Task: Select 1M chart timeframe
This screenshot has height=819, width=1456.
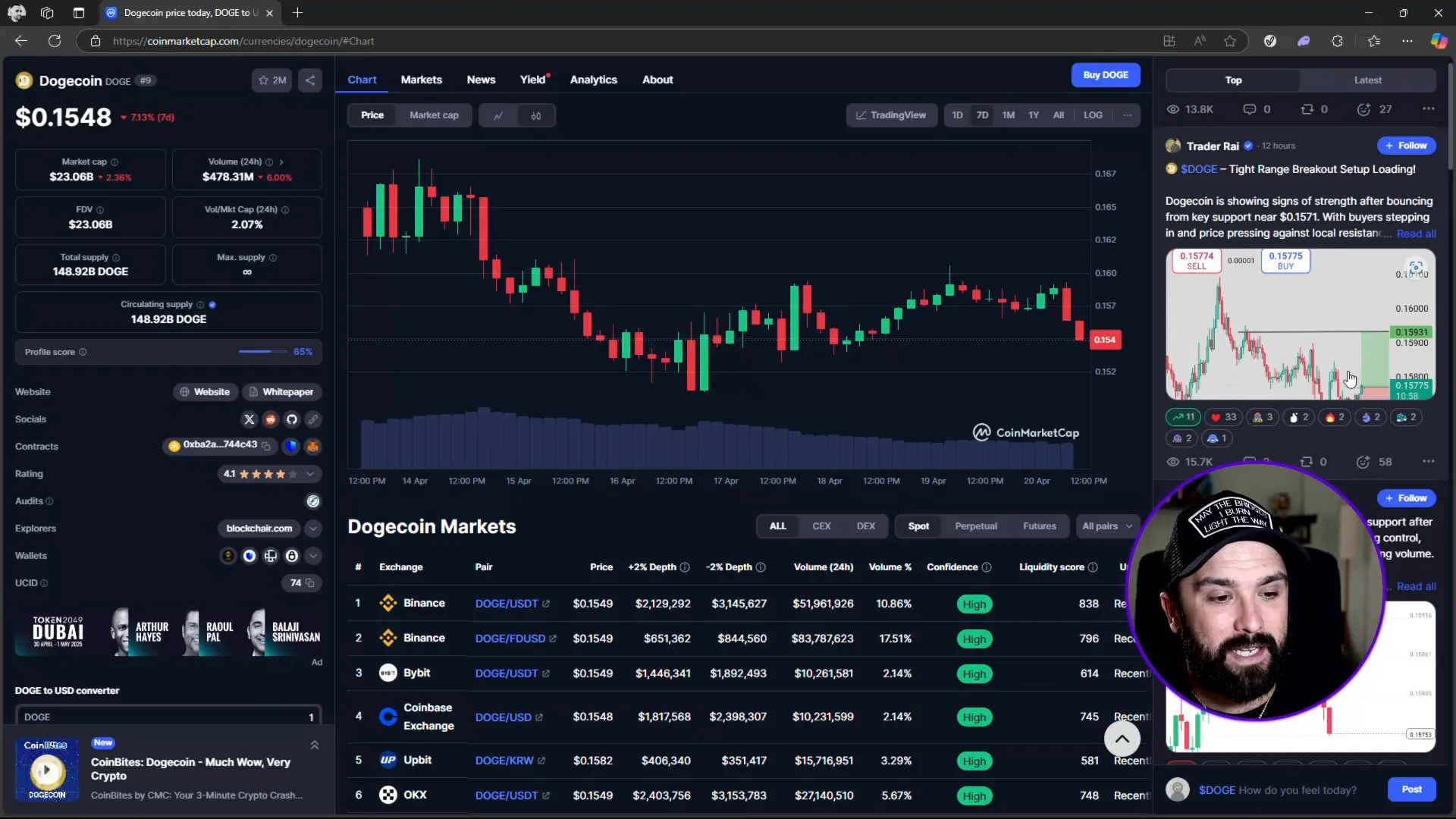Action: (x=1008, y=115)
